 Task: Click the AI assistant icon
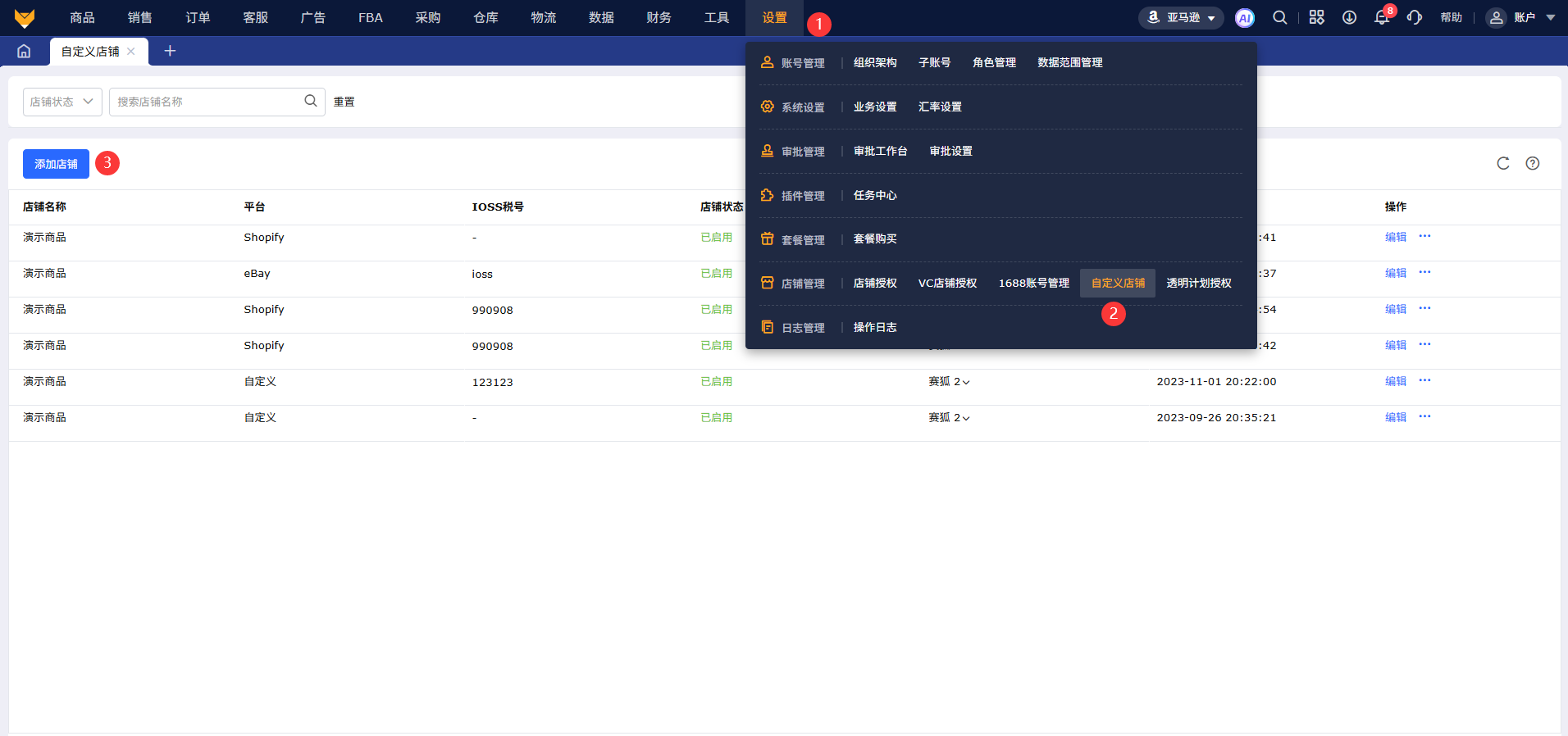click(1245, 17)
